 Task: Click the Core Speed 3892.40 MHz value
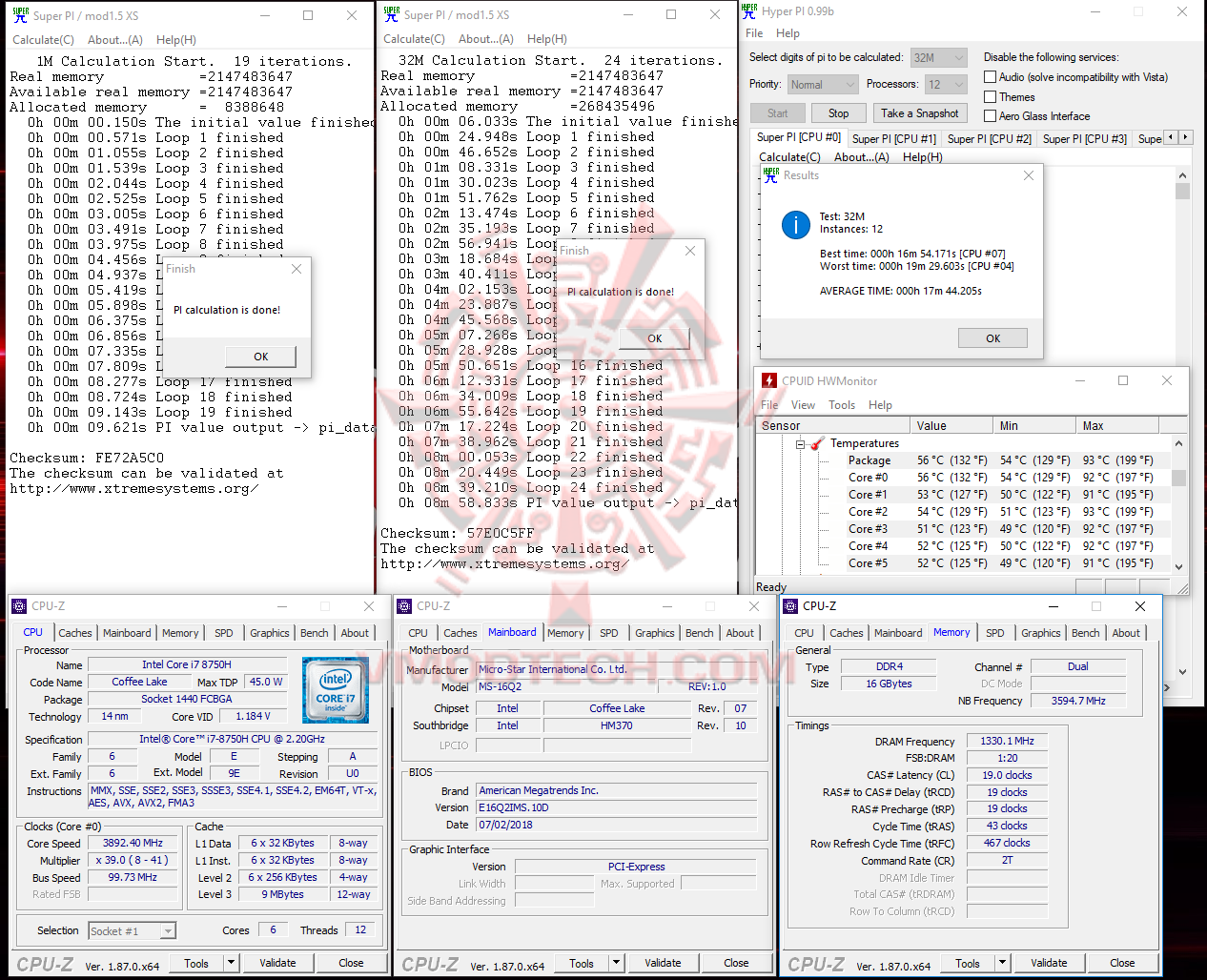click(x=133, y=843)
